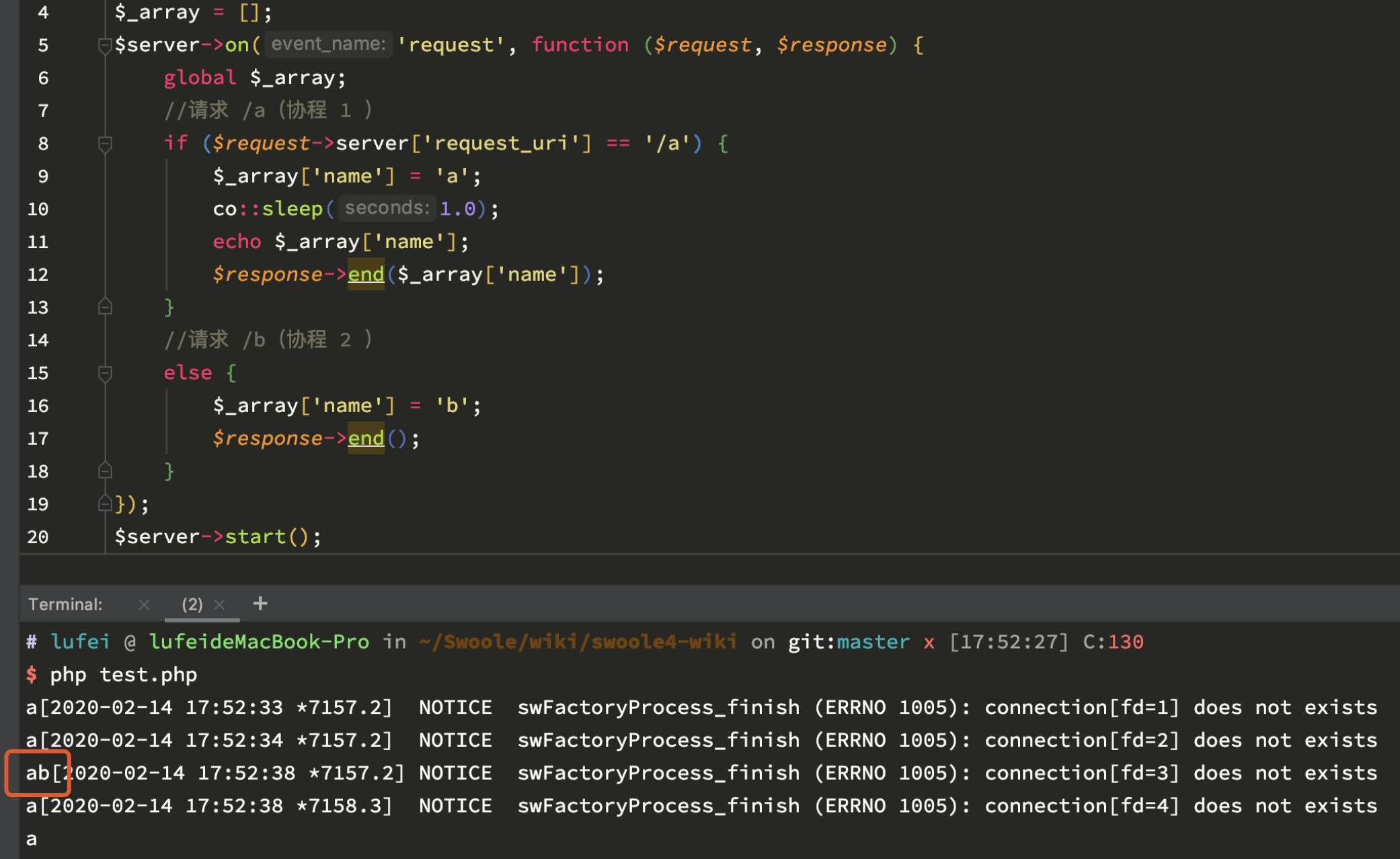This screenshot has height=859, width=1400.
Task: Click 'global $_array;' on line 6
Action: pyautogui.click(x=255, y=78)
